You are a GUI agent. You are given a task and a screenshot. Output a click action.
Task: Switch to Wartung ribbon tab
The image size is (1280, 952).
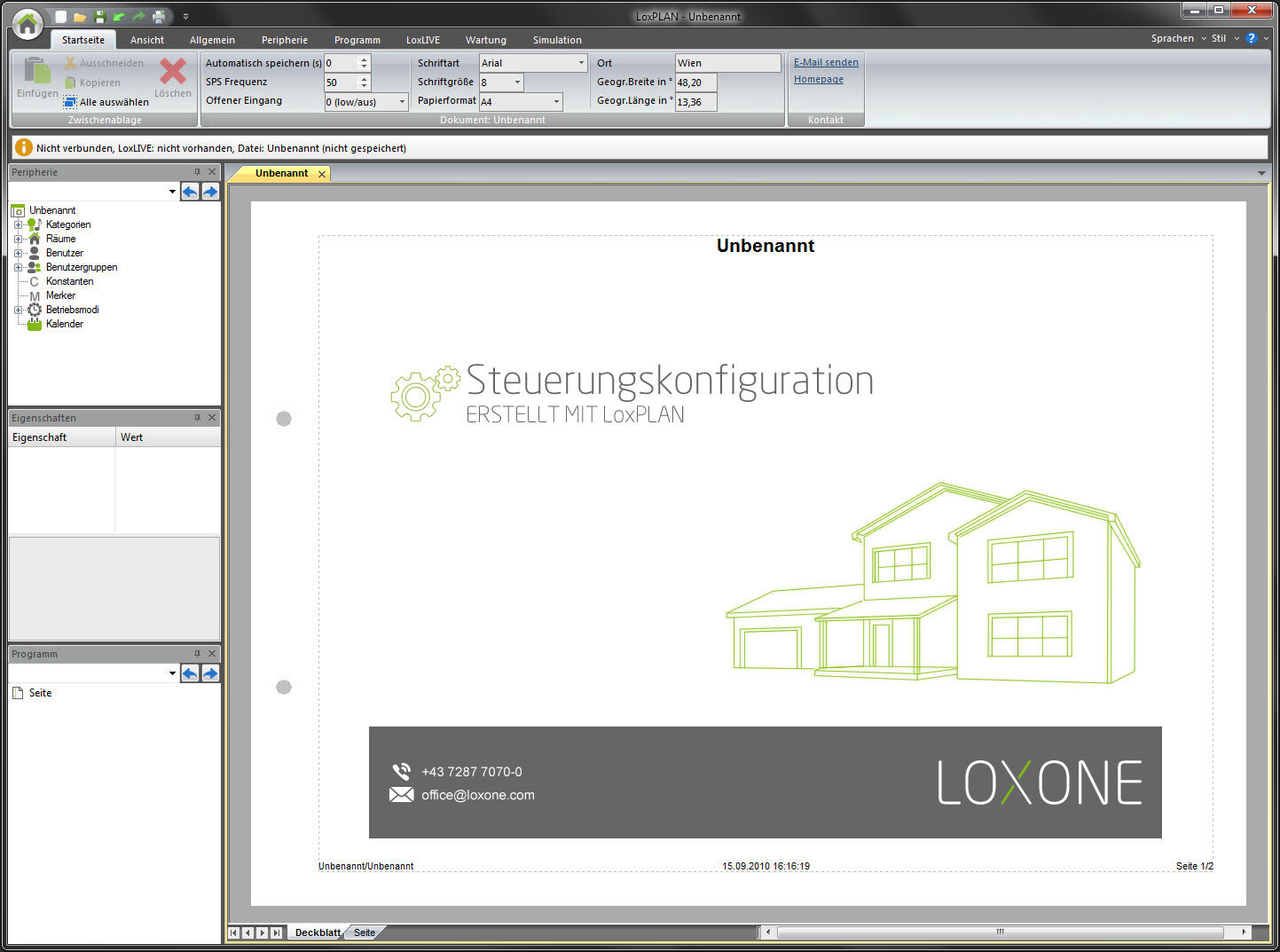[x=486, y=40]
